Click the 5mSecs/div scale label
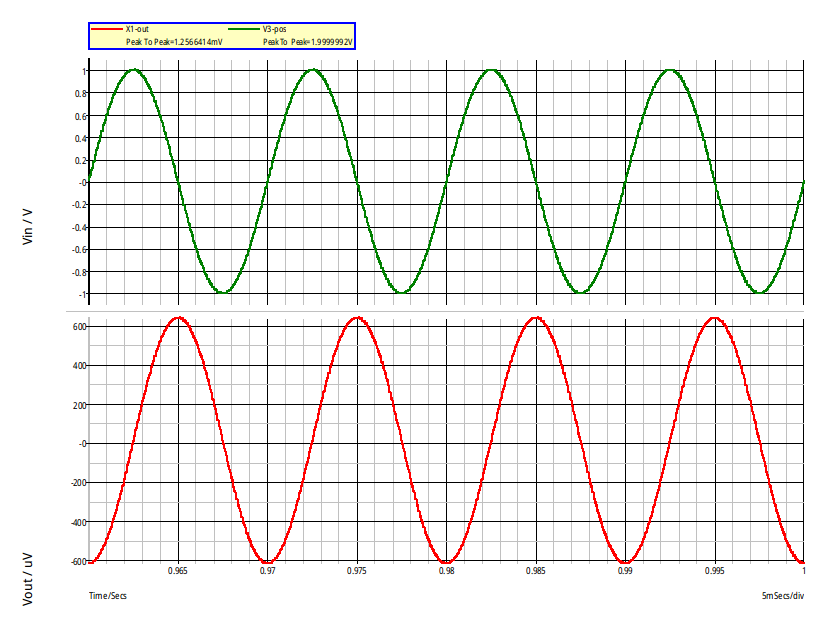 [783, 596]
